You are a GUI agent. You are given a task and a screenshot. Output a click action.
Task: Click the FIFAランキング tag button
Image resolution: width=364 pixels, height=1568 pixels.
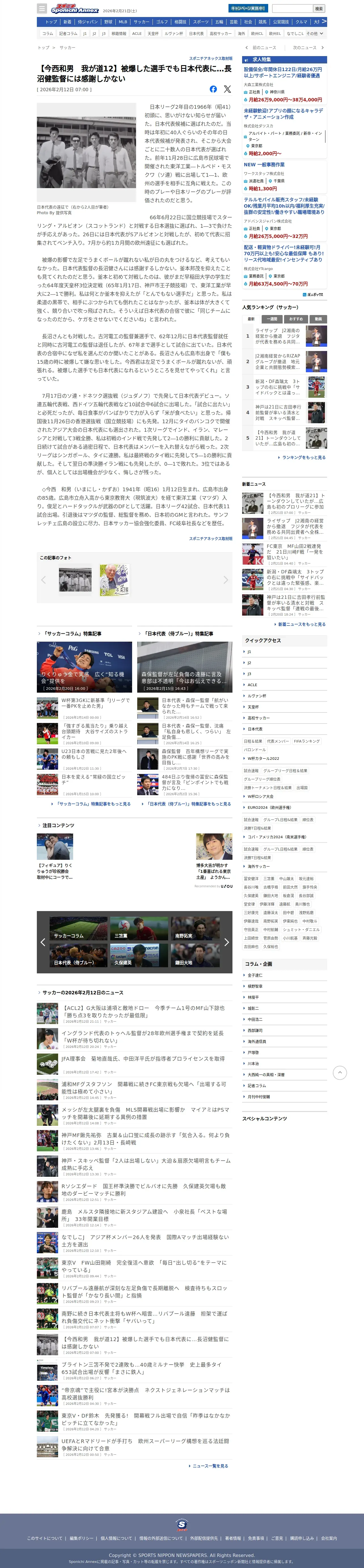click(306, 741)
